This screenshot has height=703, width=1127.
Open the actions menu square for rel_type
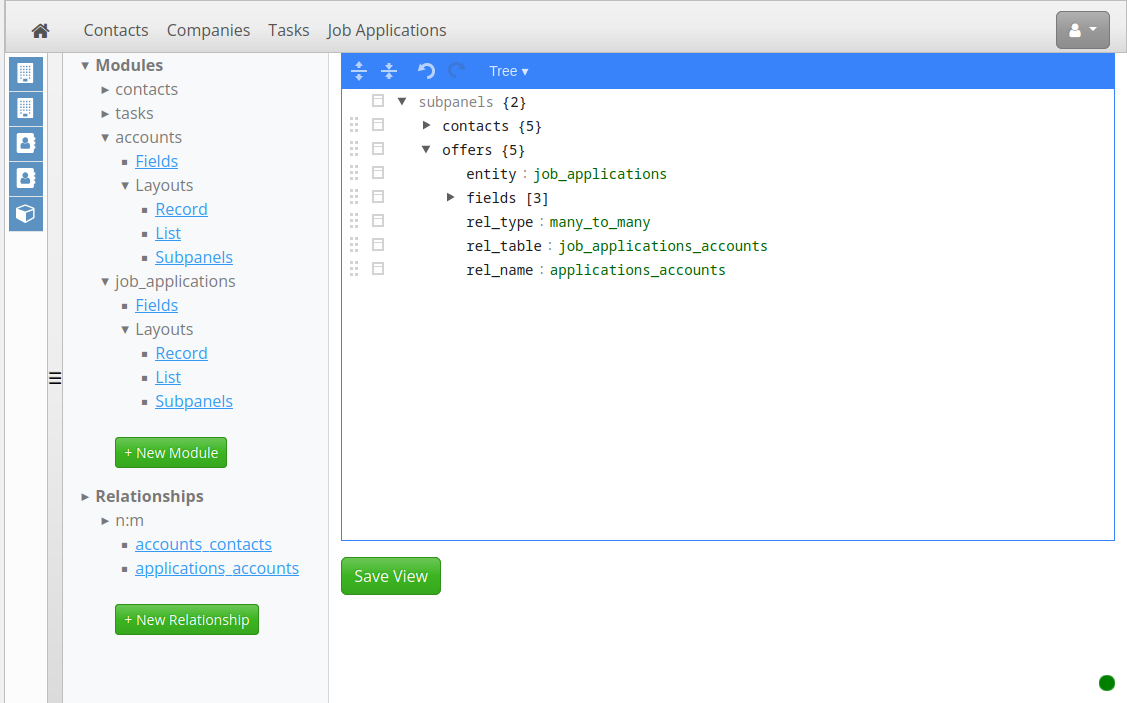point(378,221)
